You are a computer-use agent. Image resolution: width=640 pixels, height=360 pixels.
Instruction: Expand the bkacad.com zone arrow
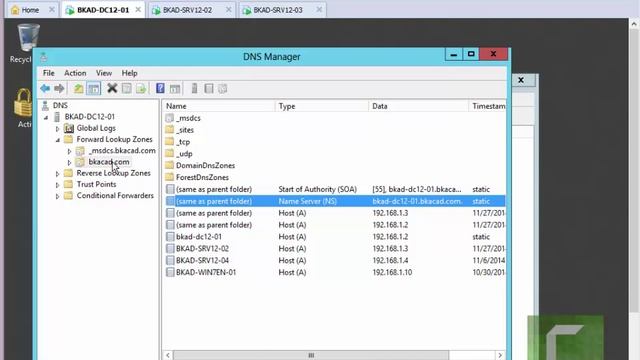[69, 162]
